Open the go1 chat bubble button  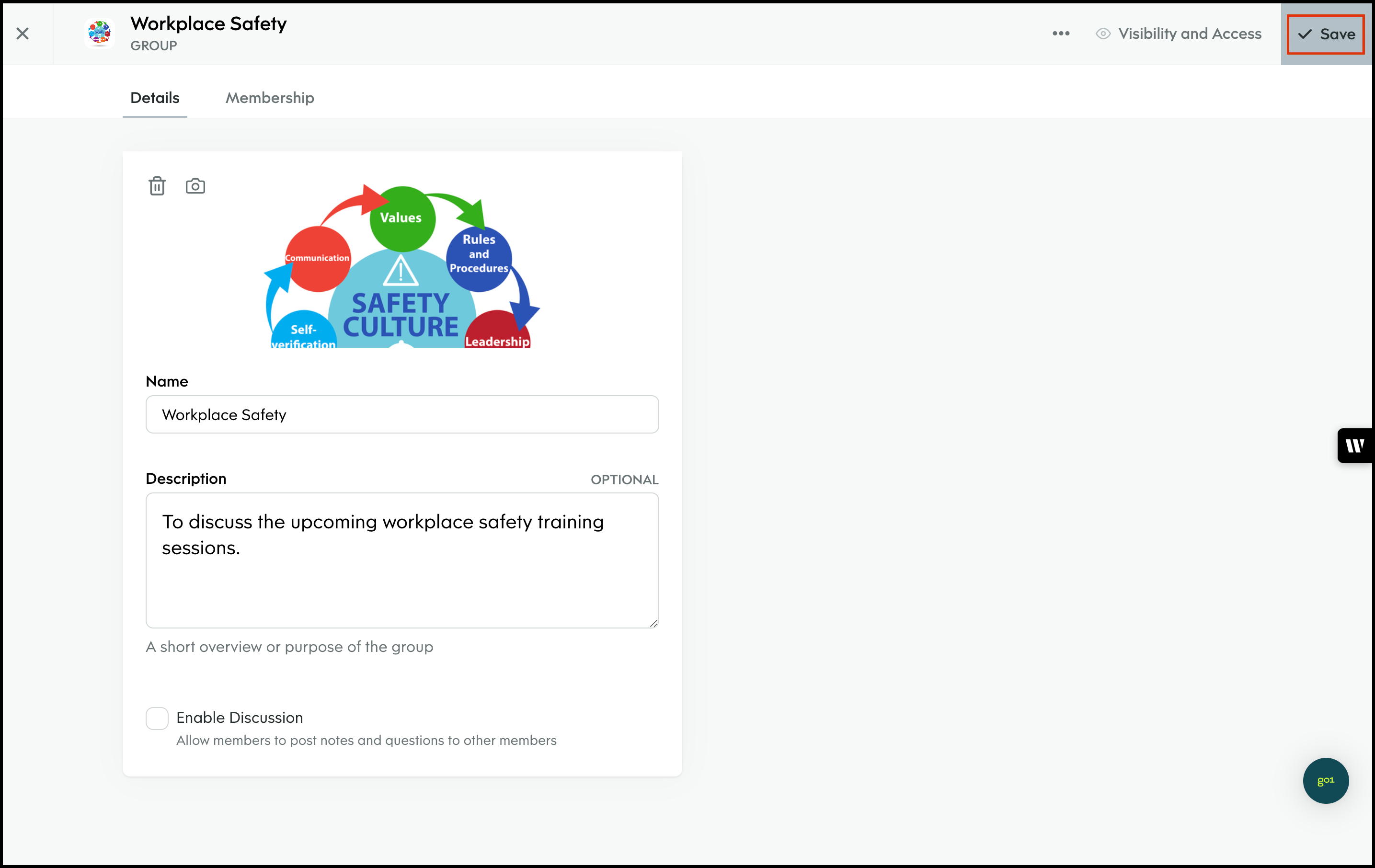[x=1325, y=780]
